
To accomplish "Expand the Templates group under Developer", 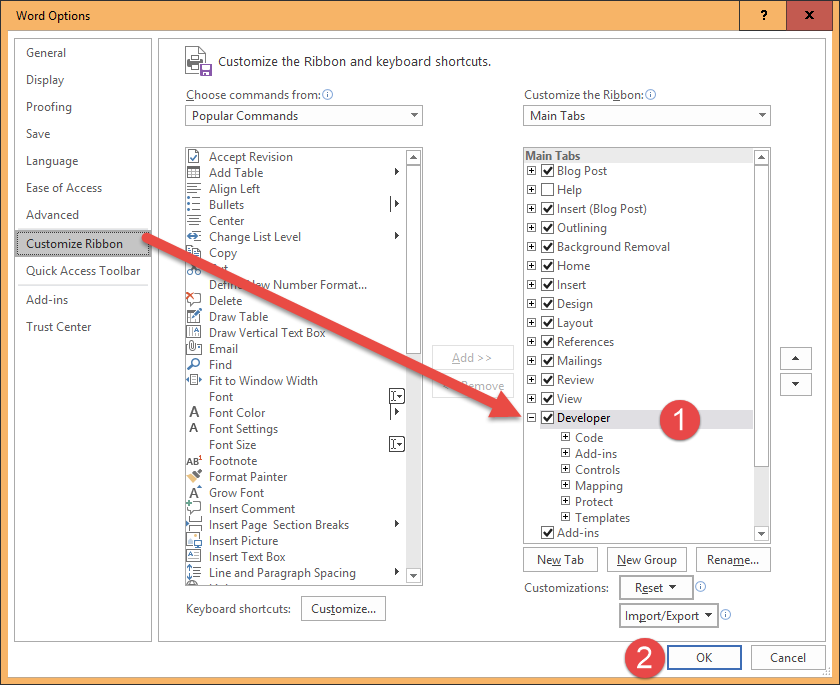I will [x=565, y=517].
